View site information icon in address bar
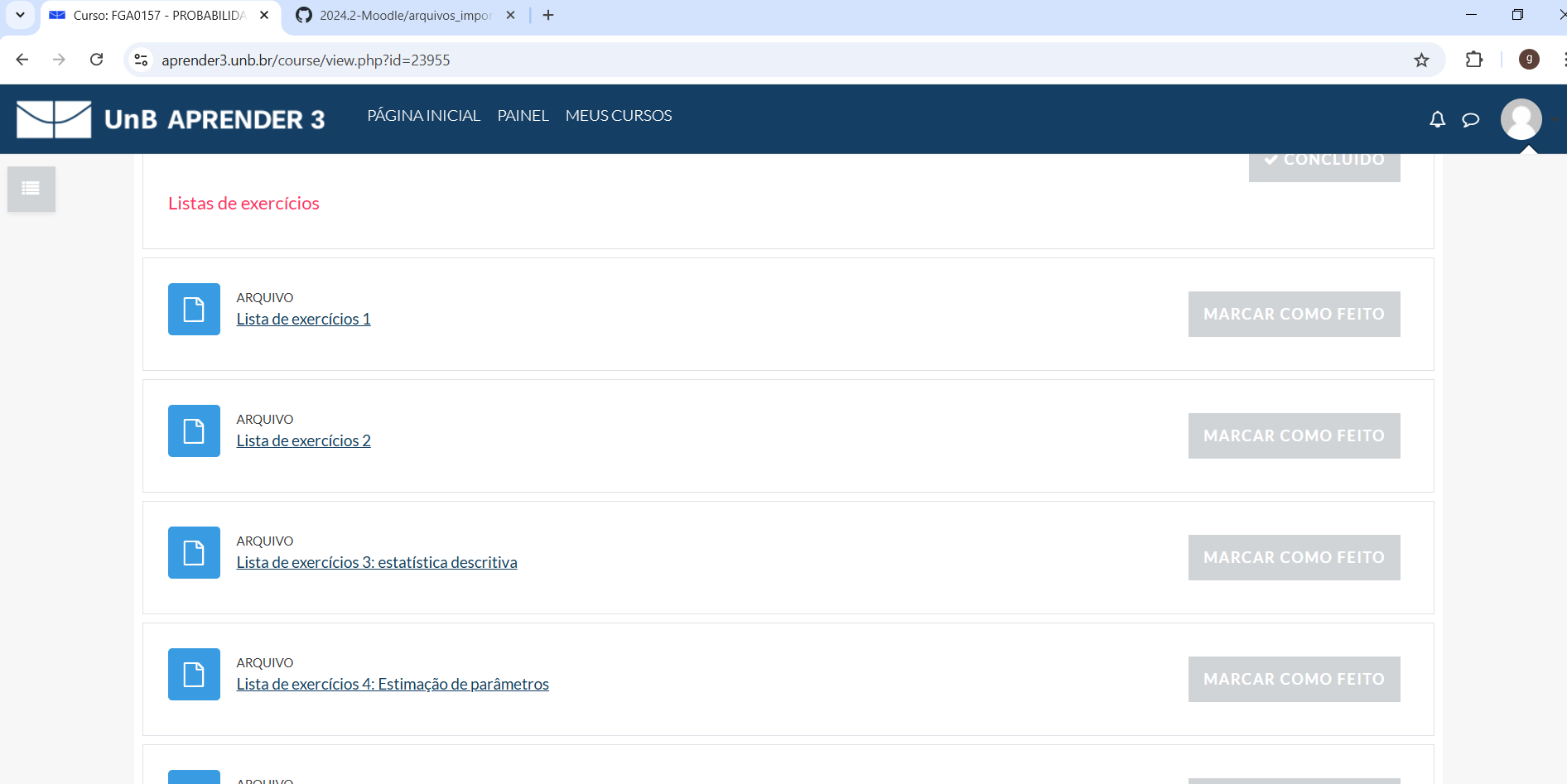 click(x=142, y=60)
